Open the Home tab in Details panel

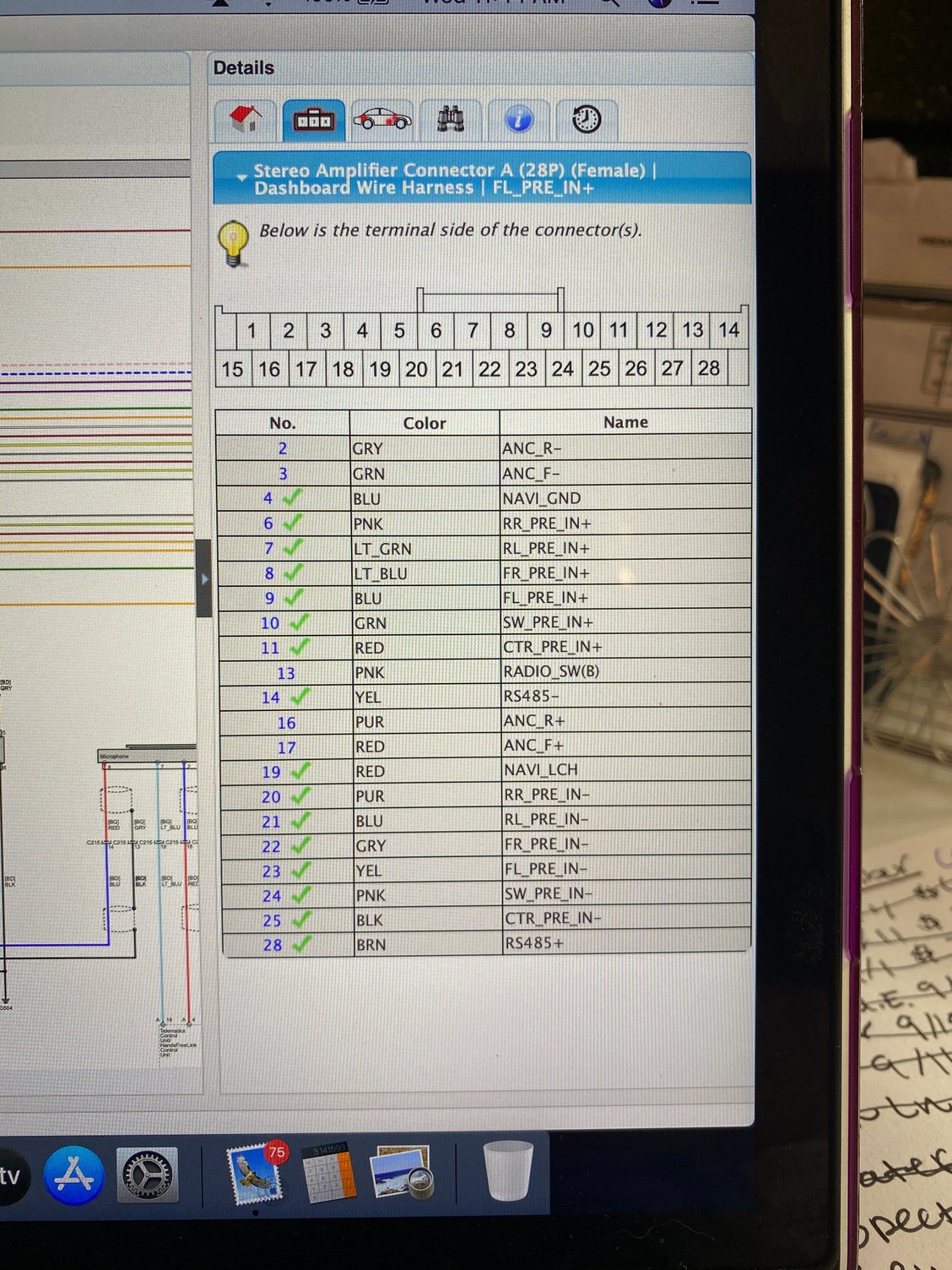246,120
